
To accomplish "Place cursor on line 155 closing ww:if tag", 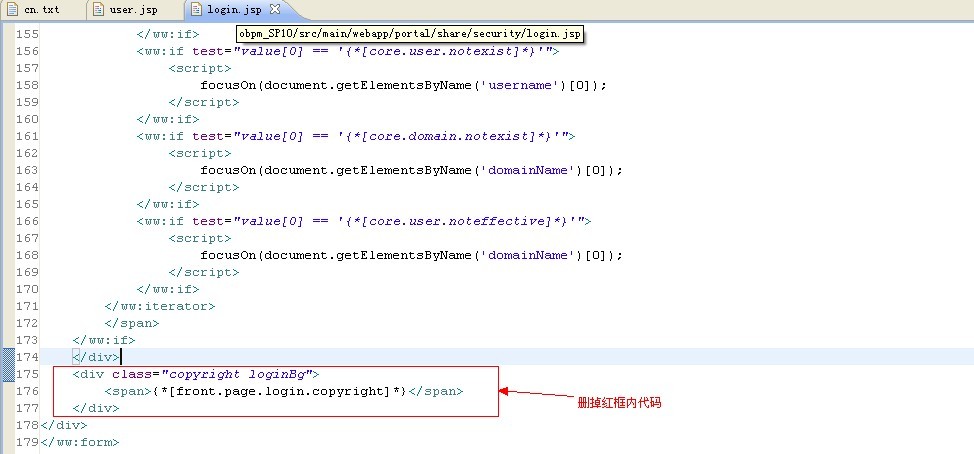I will (168, 34).
